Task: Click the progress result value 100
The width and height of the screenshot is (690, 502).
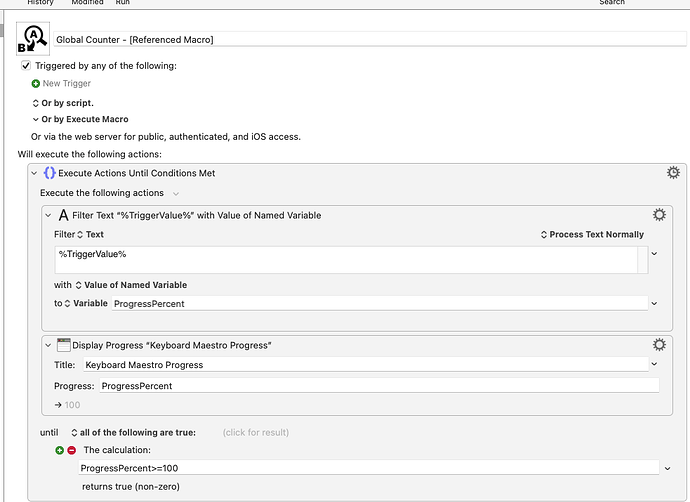Action: 72,405
